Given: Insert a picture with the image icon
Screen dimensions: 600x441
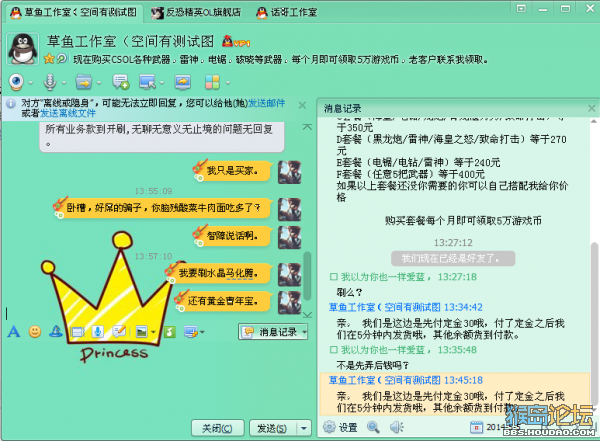Looking at the screenshot, I should point(142,332).
